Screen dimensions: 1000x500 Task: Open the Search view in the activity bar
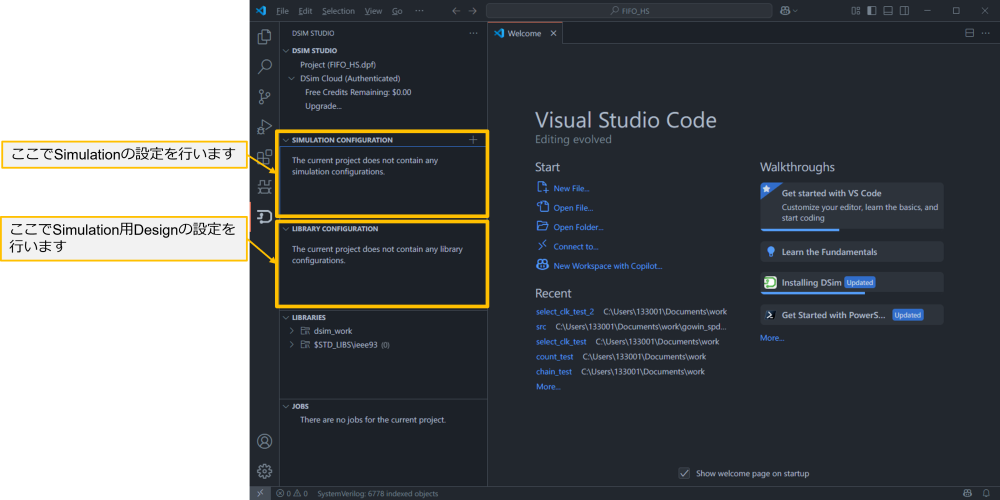point(264,66)
